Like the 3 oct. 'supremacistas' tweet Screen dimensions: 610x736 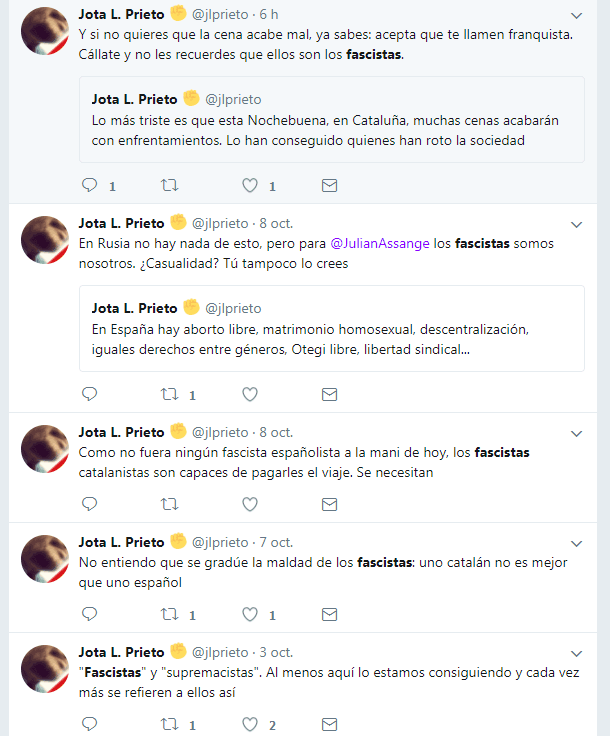coord(250,724)
